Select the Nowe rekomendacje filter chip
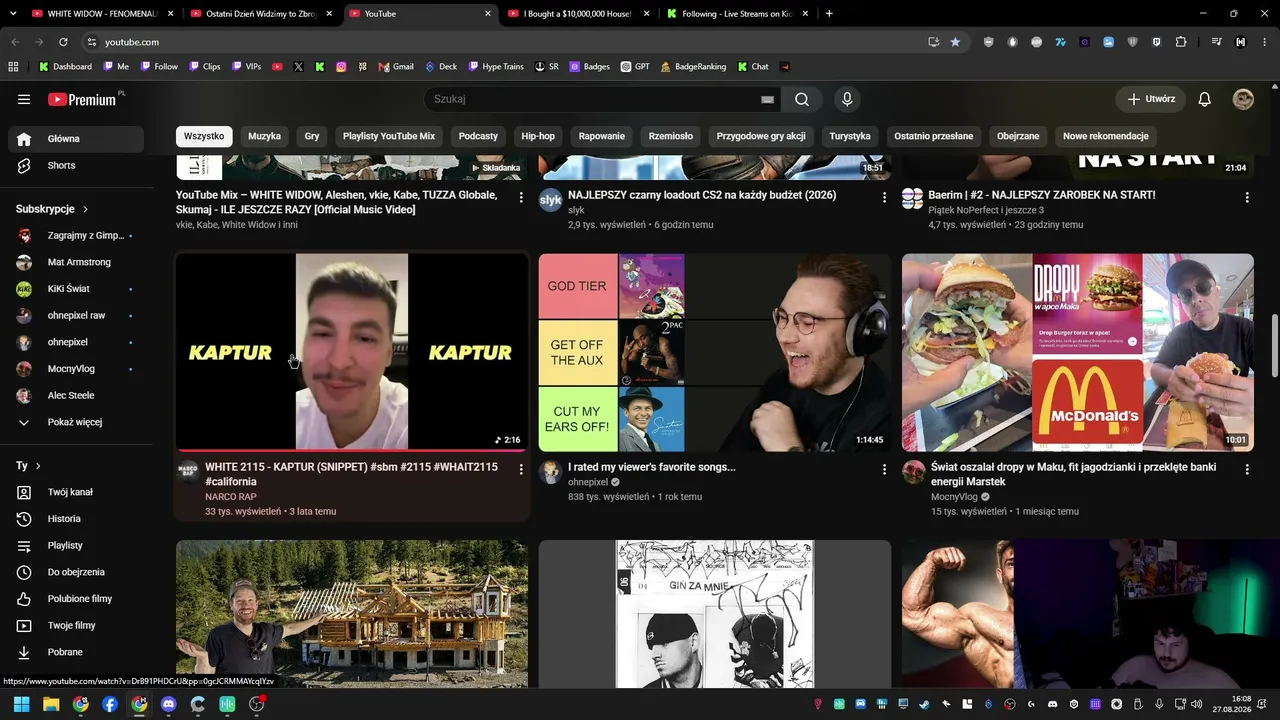Image resolution: width=1280 pixels, height=720 pixels. tap(1106, 136)
